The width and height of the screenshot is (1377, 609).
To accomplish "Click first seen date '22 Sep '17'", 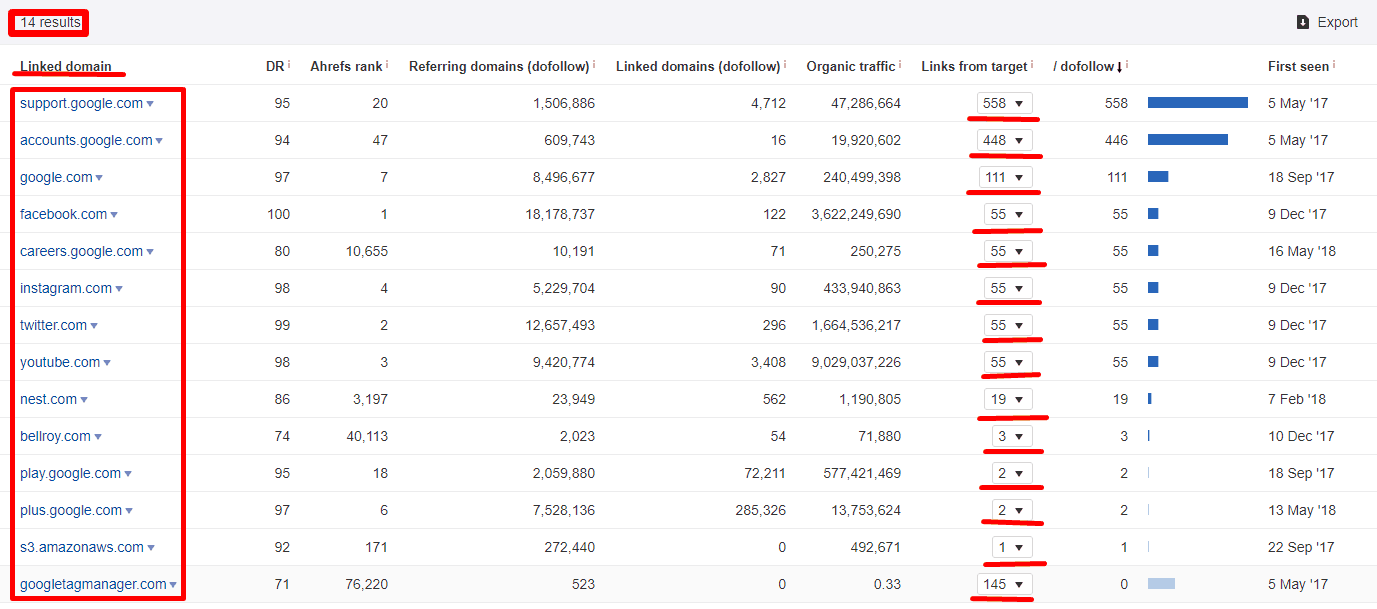I will point(1301,547).
